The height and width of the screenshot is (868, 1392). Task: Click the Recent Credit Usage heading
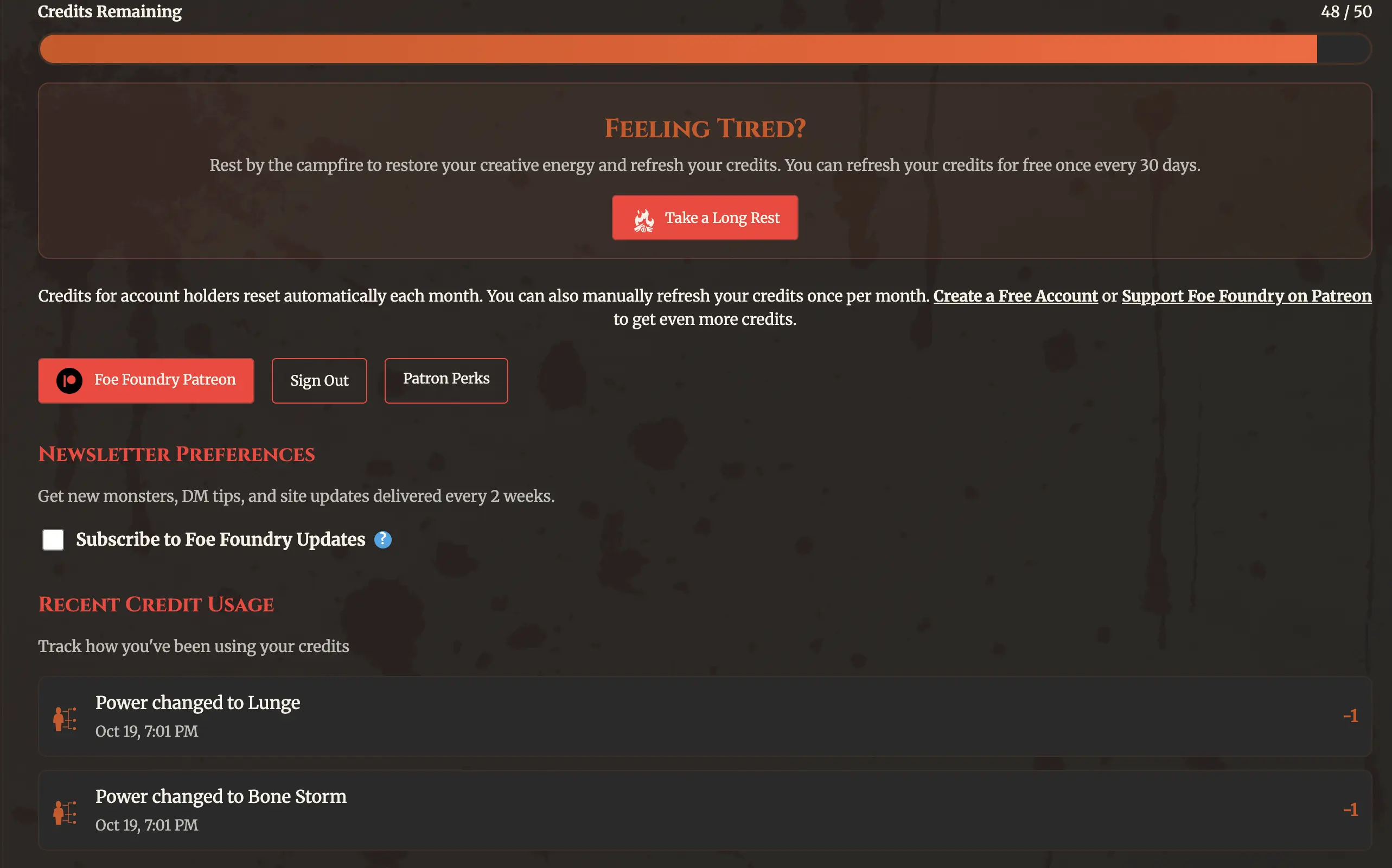point(156,604)
